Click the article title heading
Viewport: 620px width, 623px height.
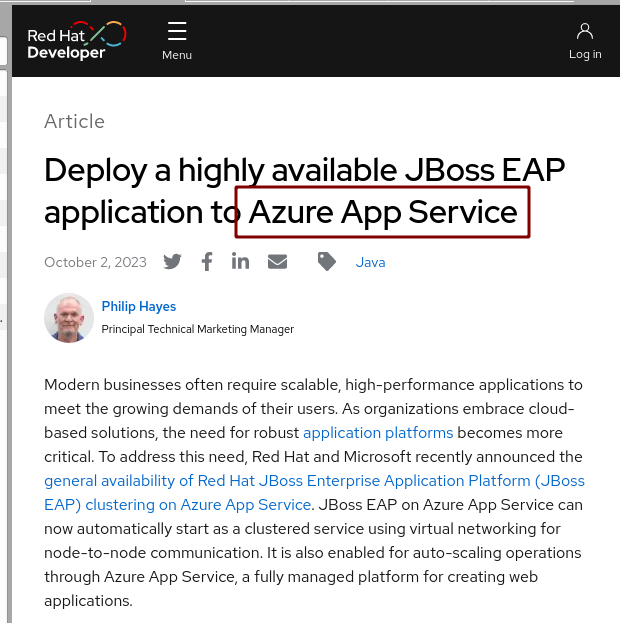pyautogui.click(x=304, y=192)
